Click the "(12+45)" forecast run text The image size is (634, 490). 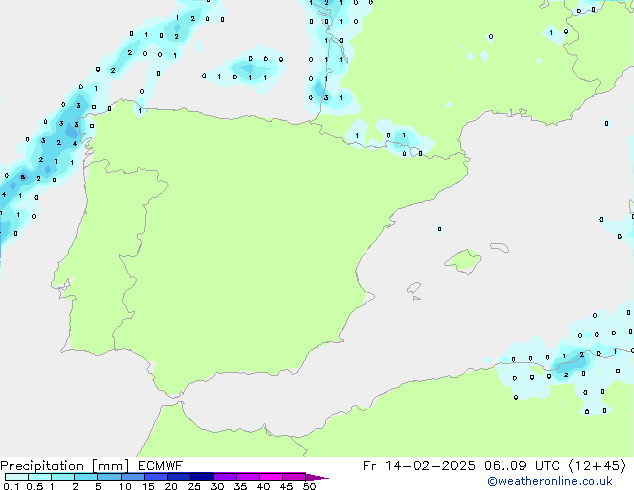point(597,465)
